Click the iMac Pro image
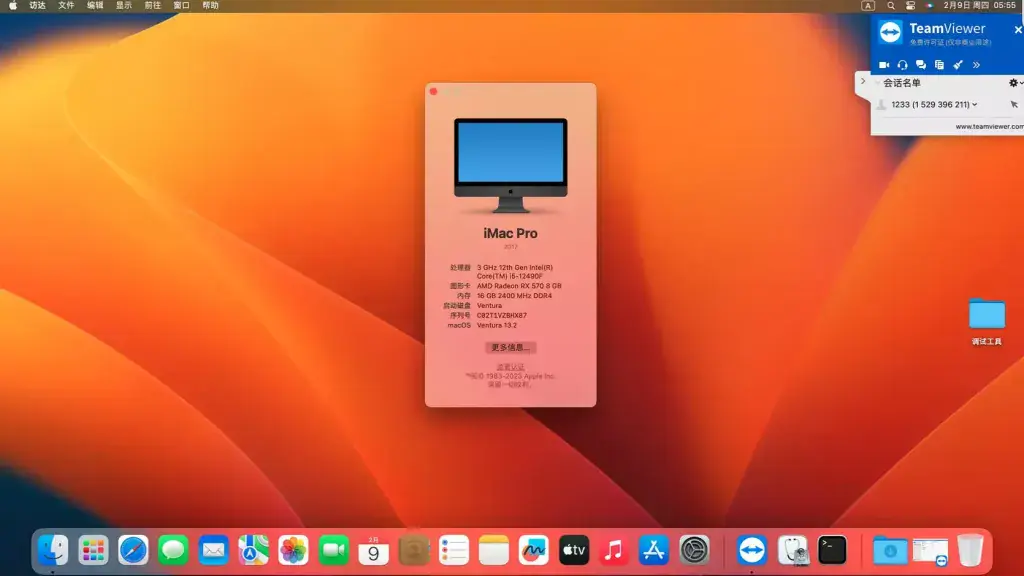The width and height of the screenshot is (1024, 576). click(511, 166)
